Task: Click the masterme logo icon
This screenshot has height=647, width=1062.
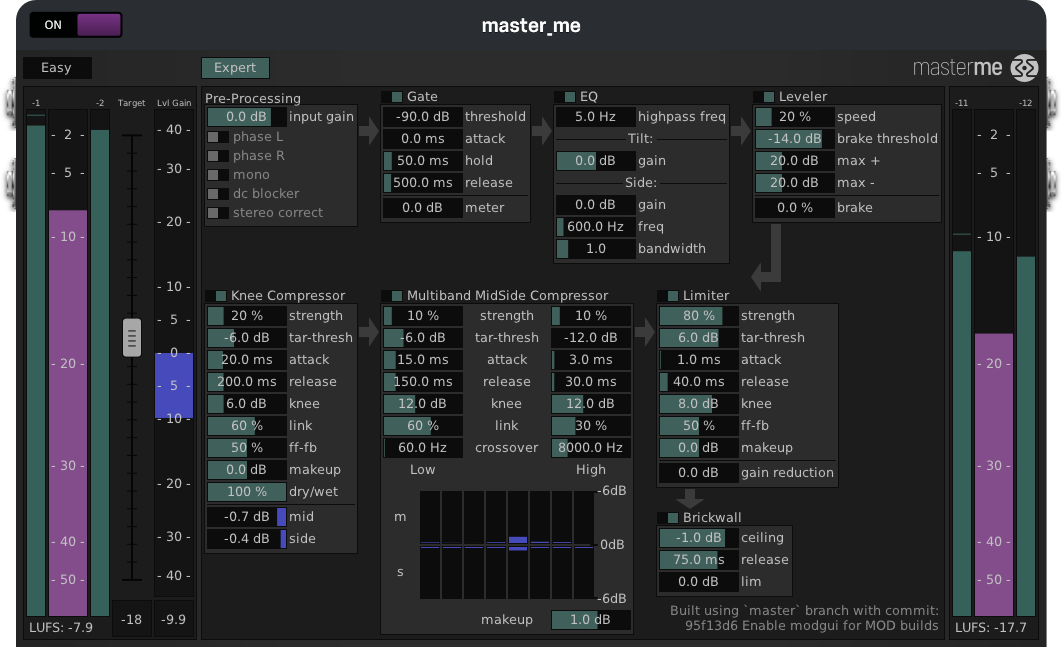Action: coord(1023,68)
